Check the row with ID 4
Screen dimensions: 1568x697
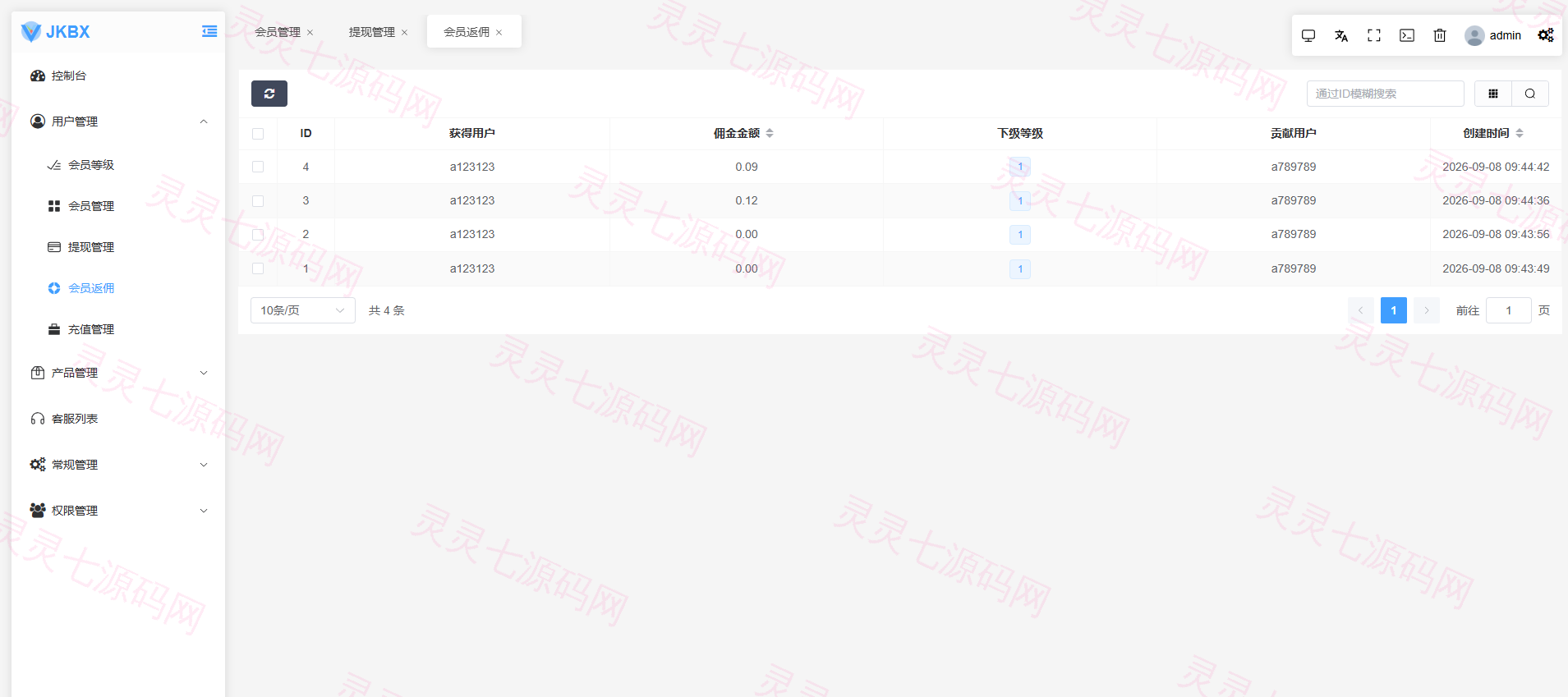click(258, 167)
